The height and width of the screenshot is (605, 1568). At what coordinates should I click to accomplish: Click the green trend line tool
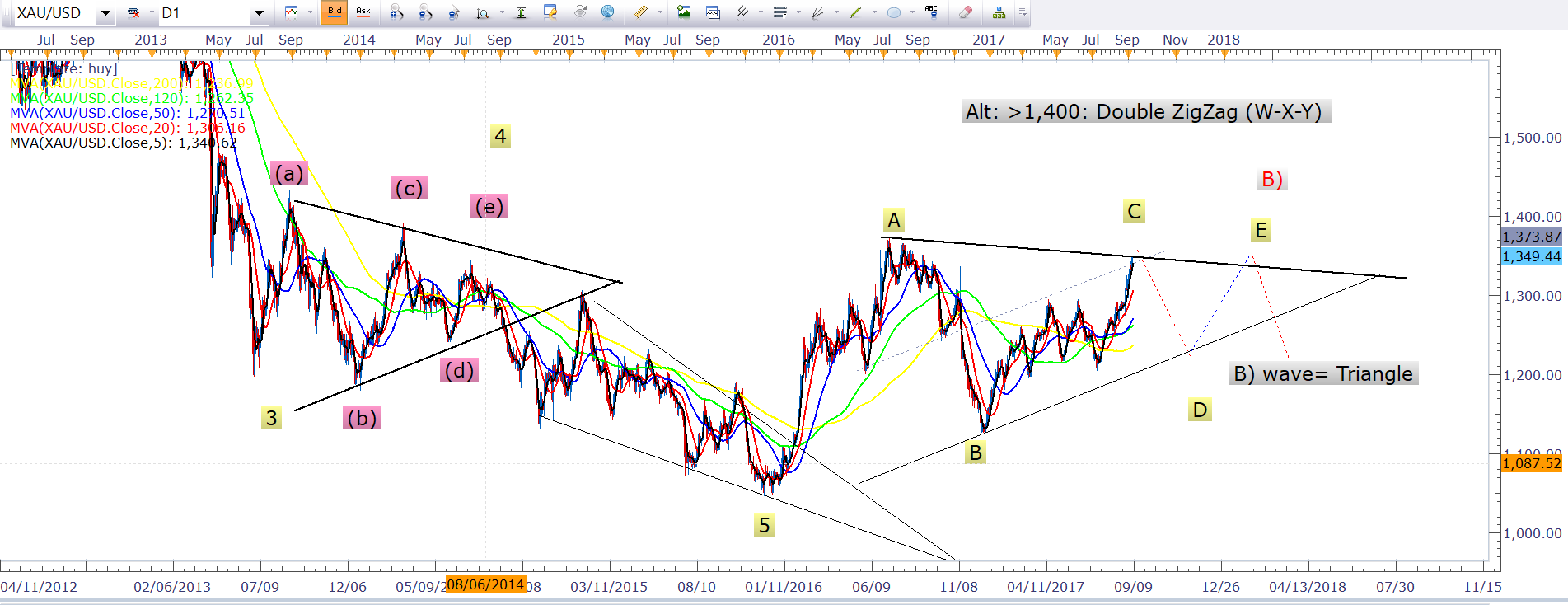(855, 12)
